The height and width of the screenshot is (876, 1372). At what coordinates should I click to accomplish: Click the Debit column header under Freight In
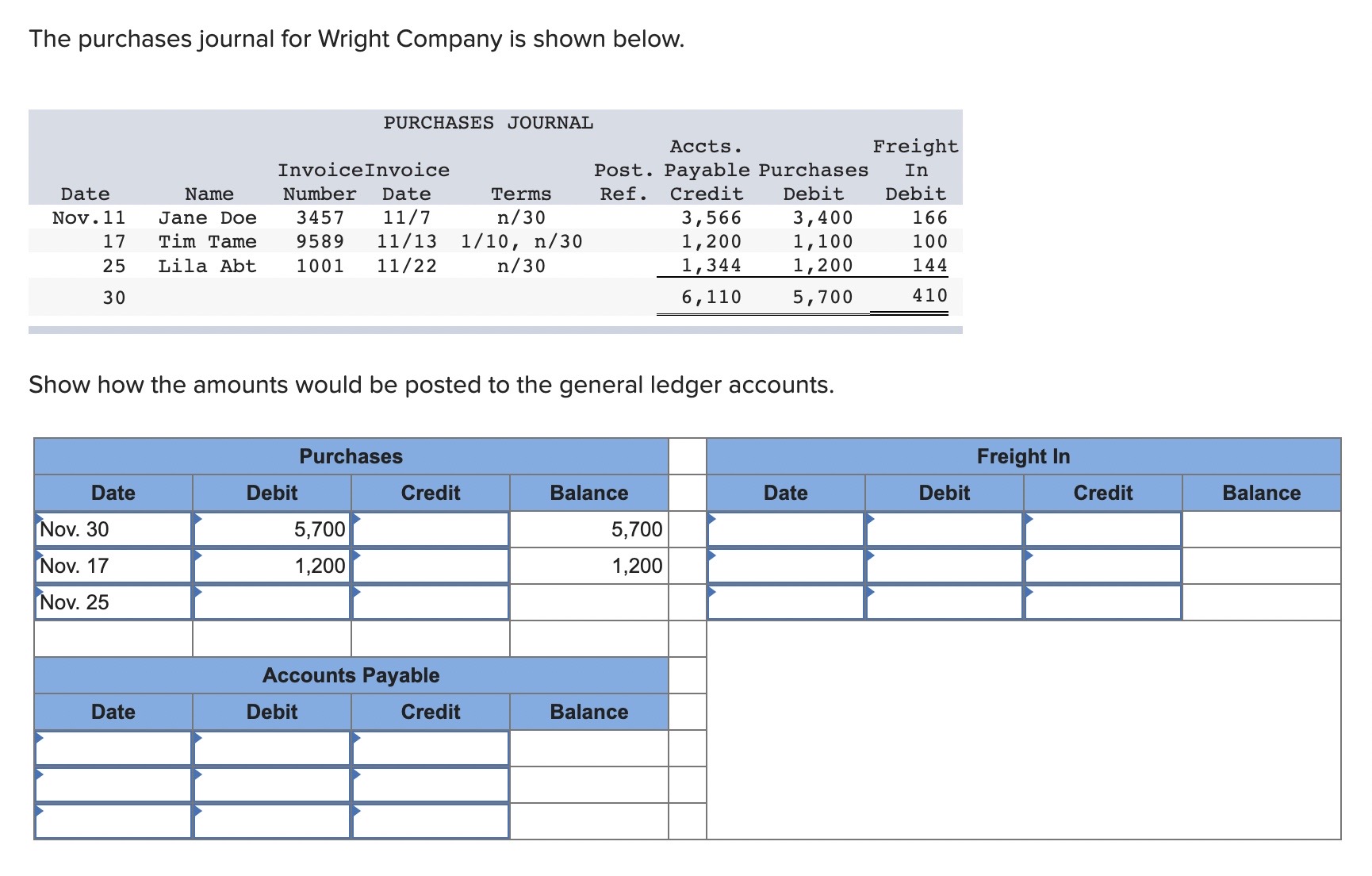pos(945,493)
